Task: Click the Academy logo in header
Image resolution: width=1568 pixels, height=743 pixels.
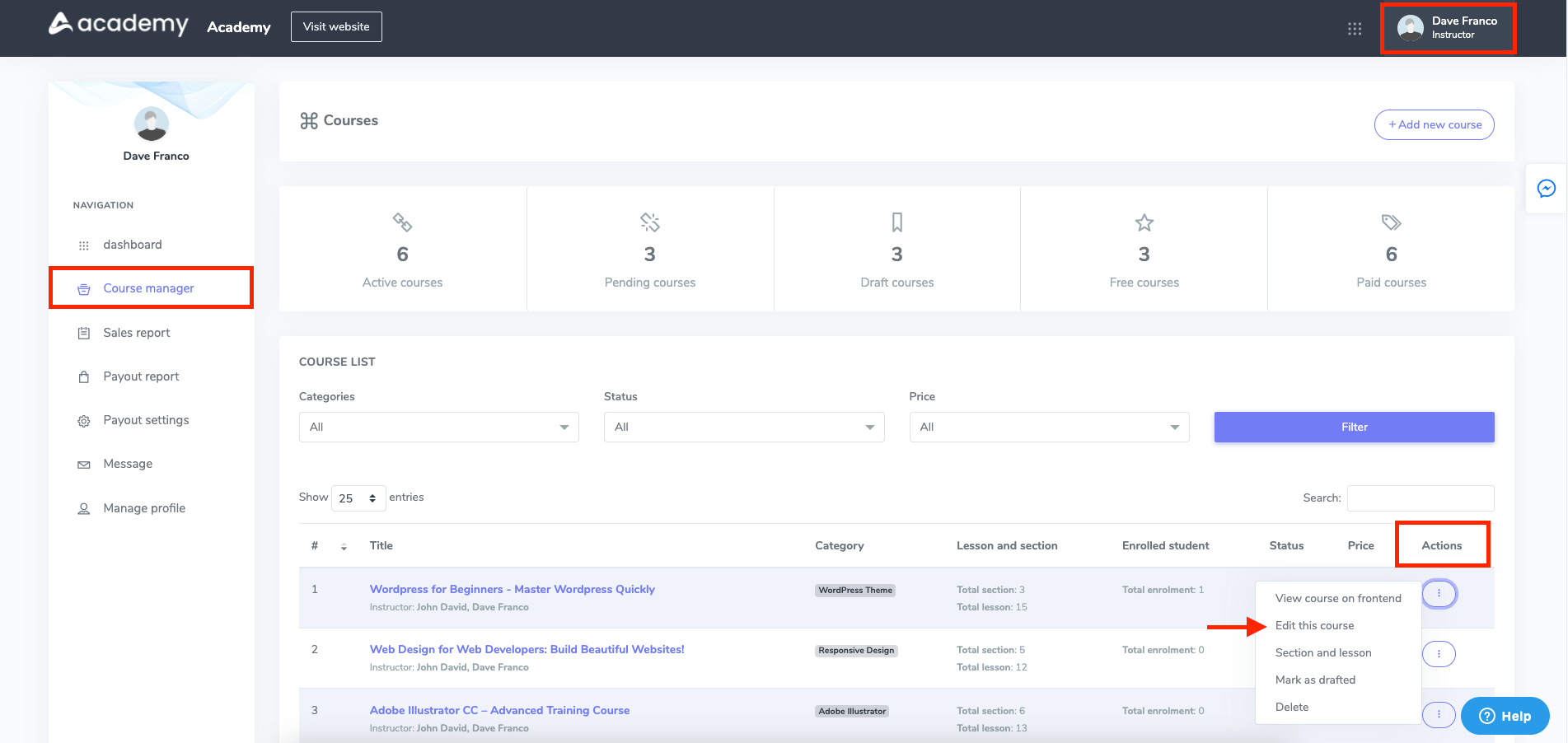Action: pos(119,25)
